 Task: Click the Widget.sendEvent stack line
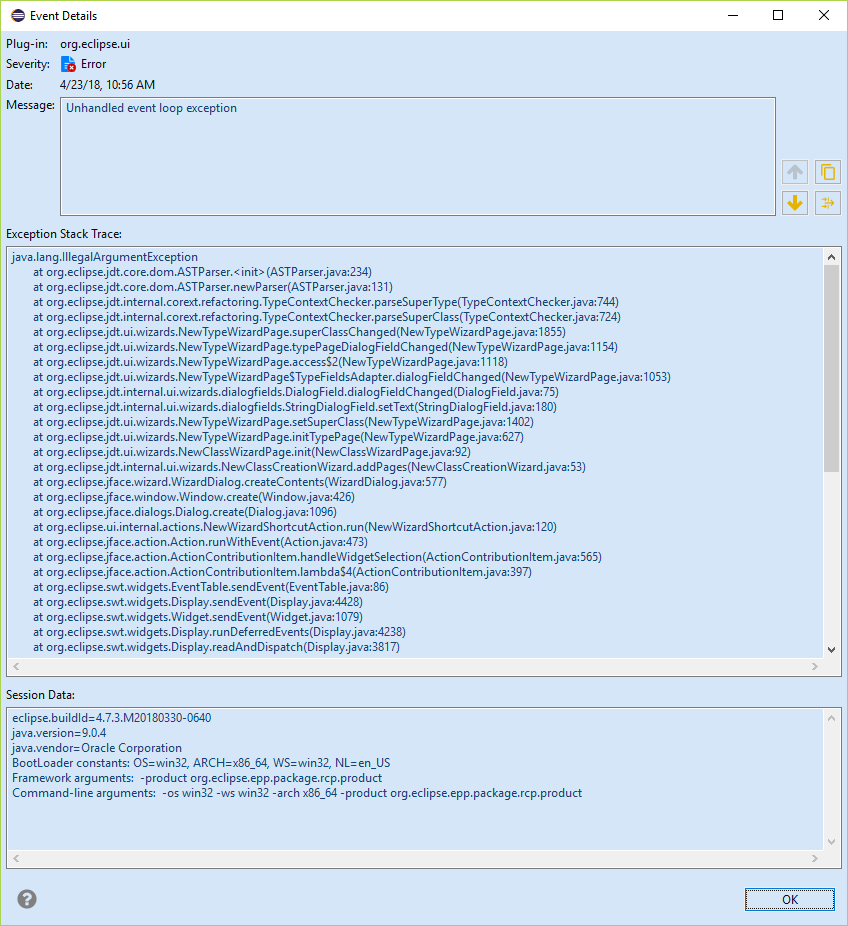(x=198, y=617)
